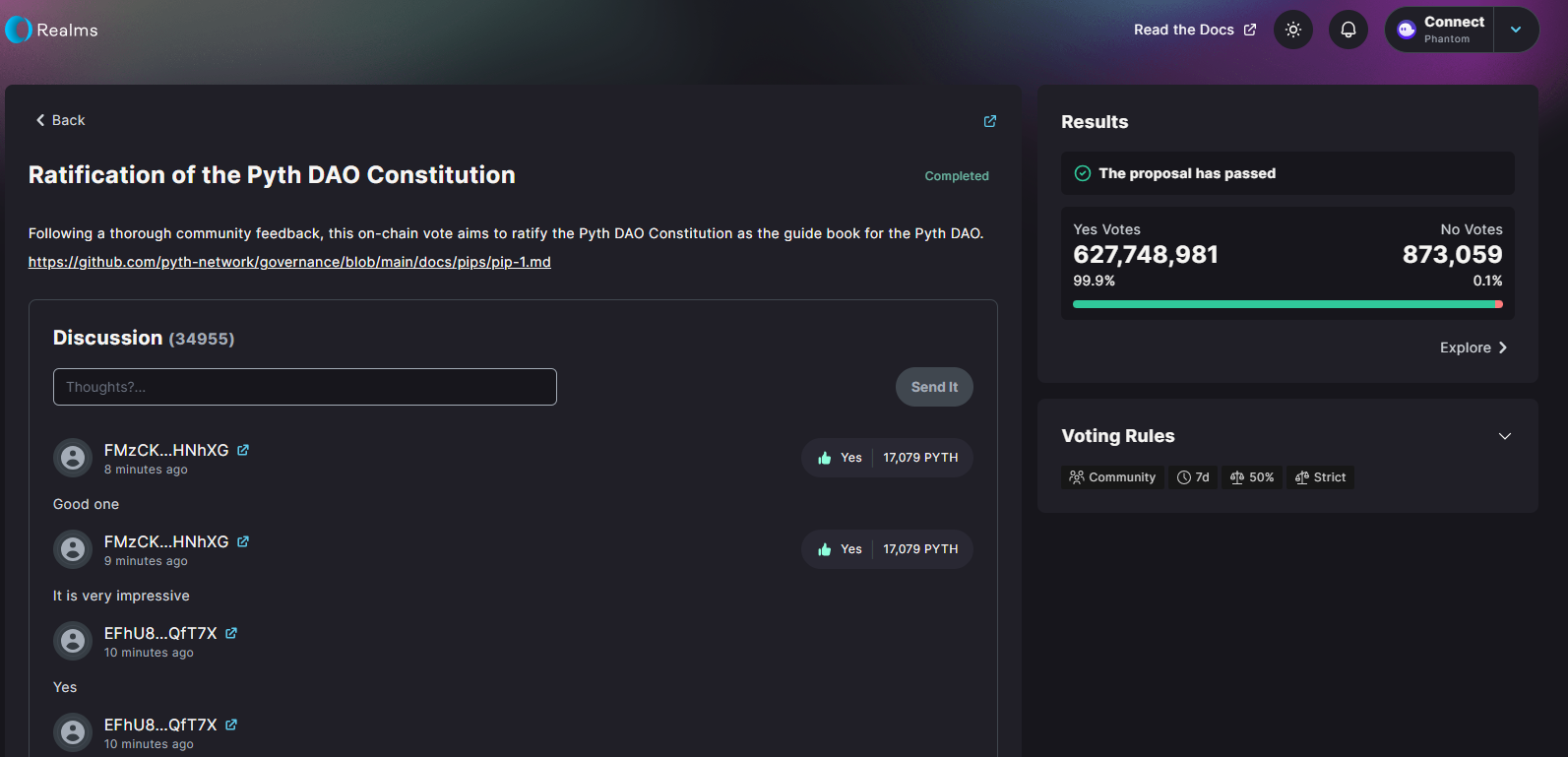The height and width of the screenshot is (757, 1568).
Task: Click the Strict vote tipping tag
Action: click(x=1321, y=477)
